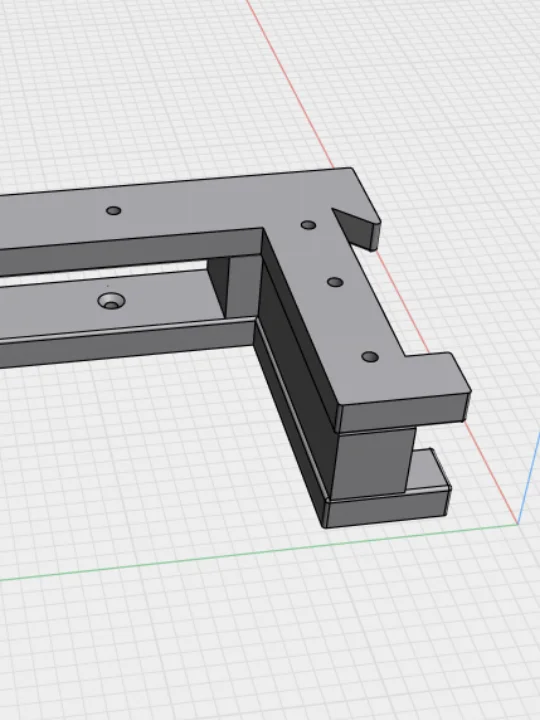Select the vertical post face beneath the top plate
The height and width of the screenshot is (720, 540).
[374, 462]
